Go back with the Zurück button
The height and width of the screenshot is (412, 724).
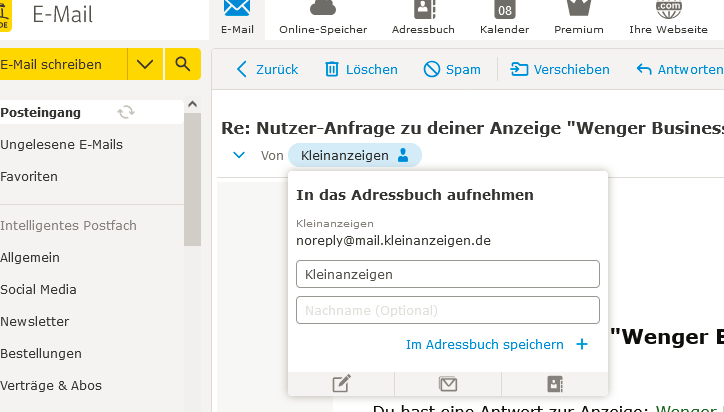point(267,69)
